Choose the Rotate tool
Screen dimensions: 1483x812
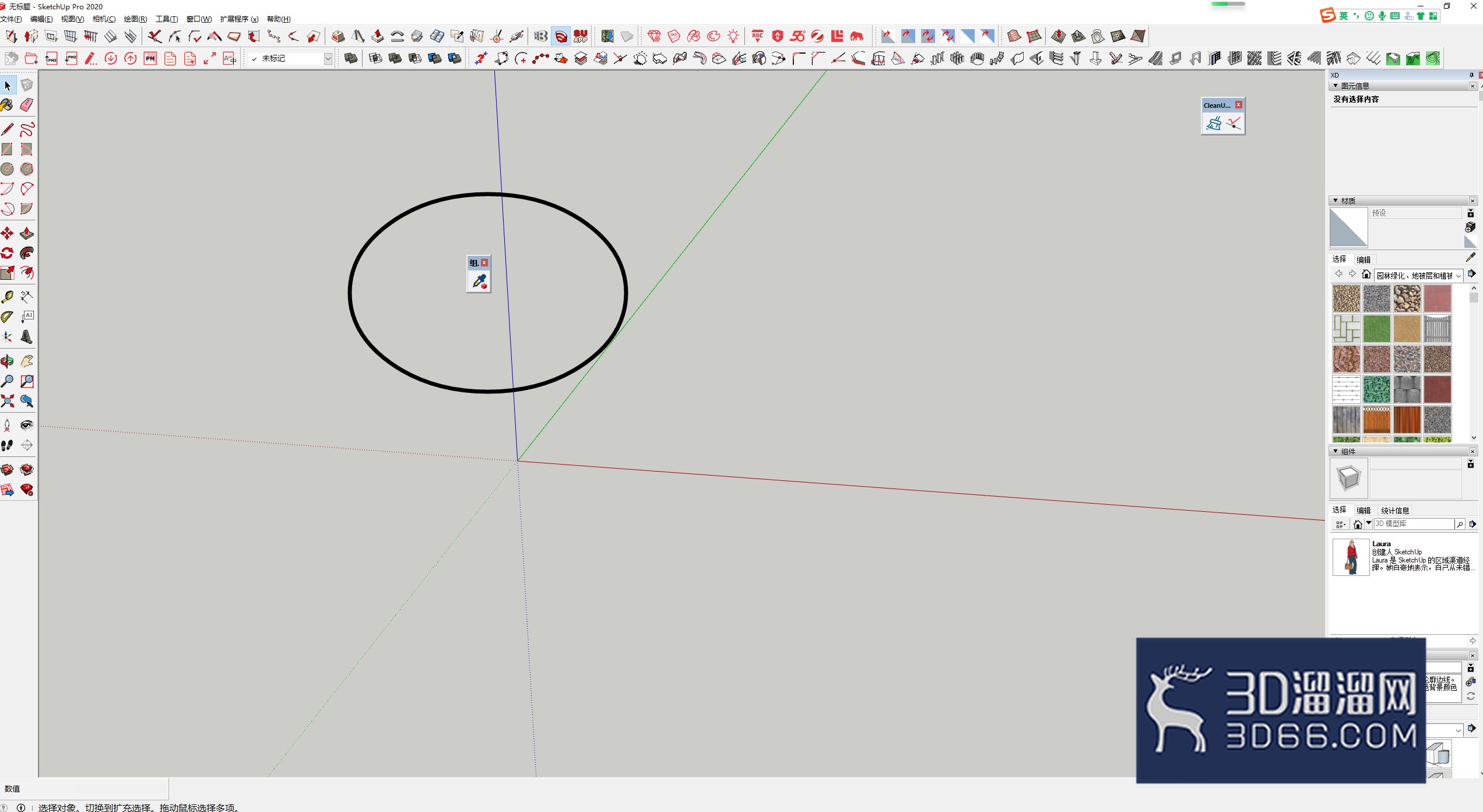8,253
